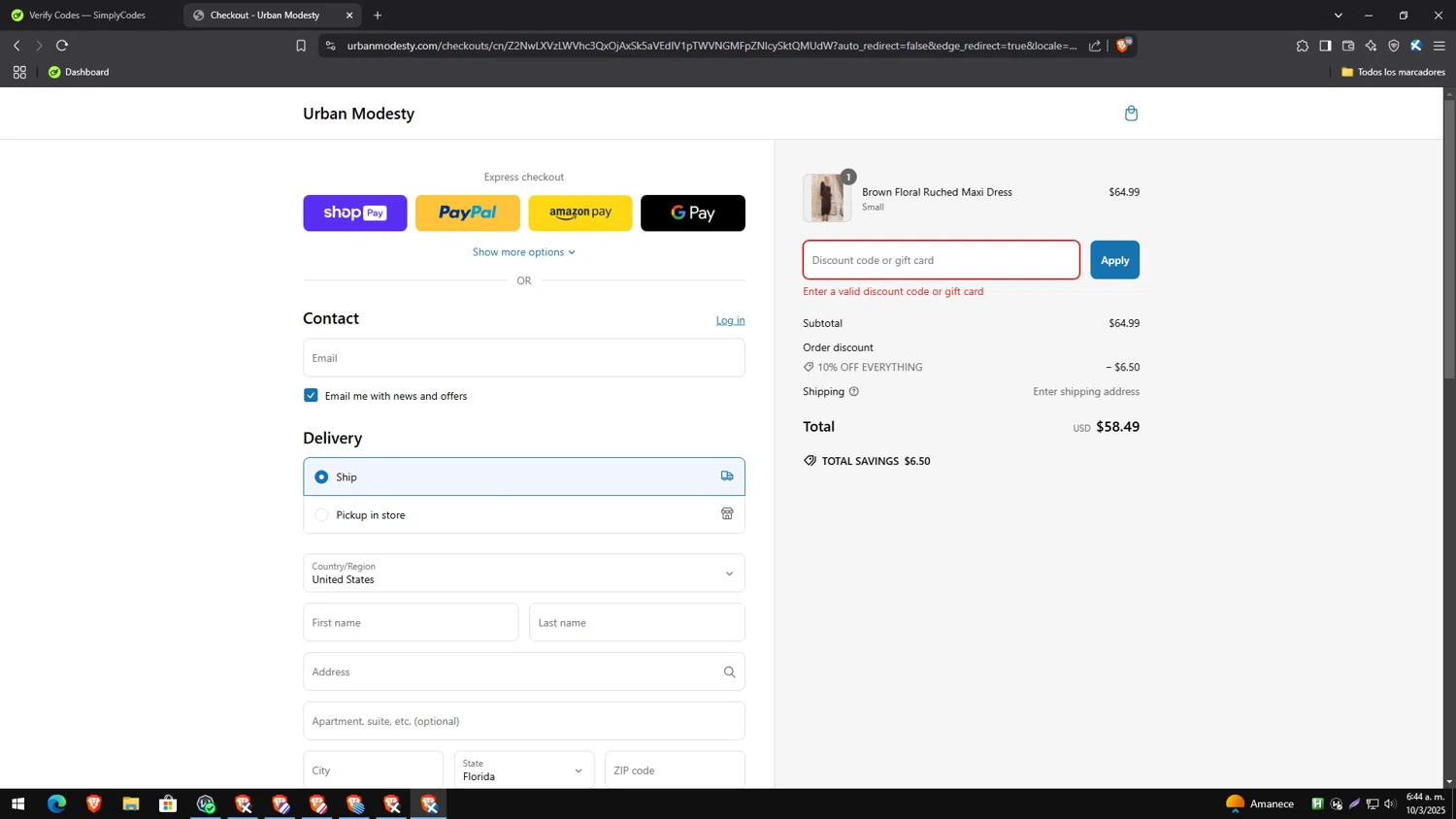Pay with PayPal button
The width and height of the screenshot is (1456, 819).
pyautogui.click(x=468, y=213)
